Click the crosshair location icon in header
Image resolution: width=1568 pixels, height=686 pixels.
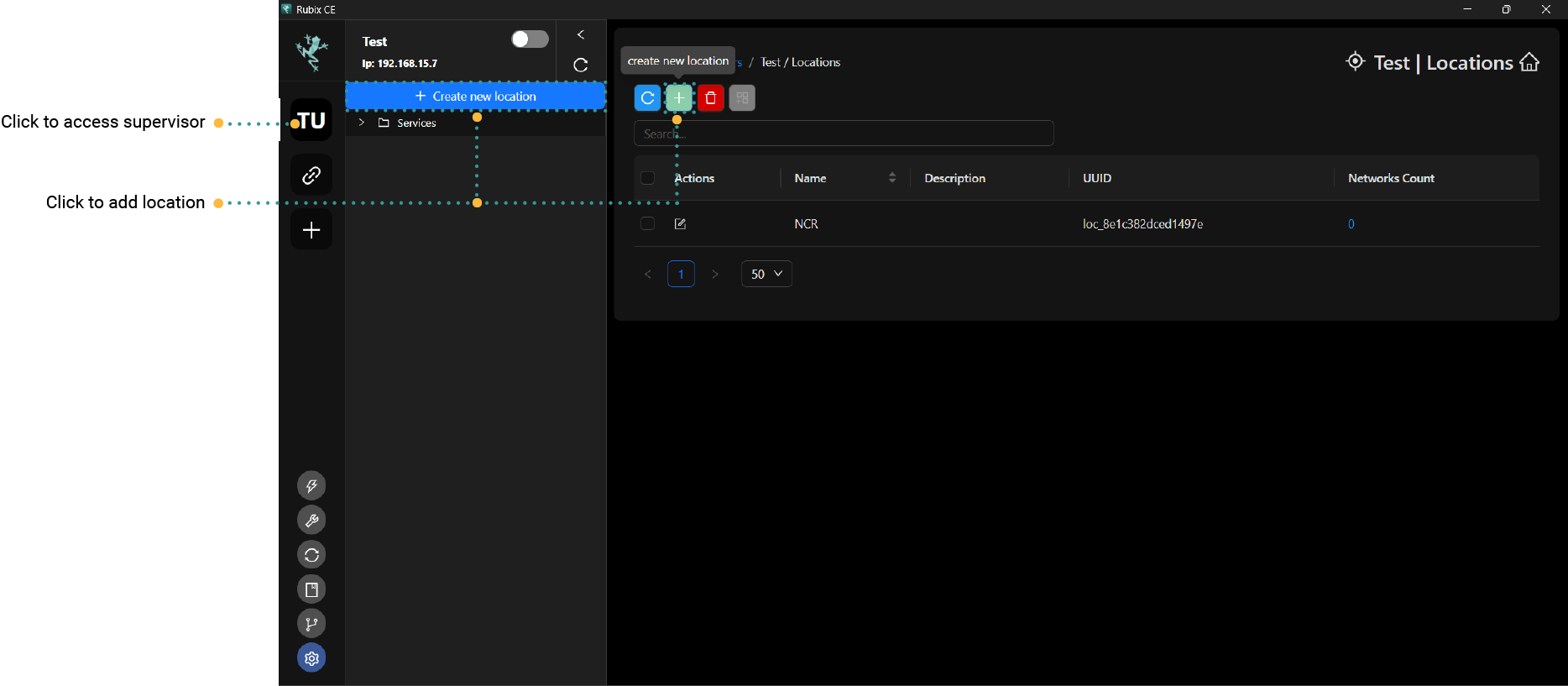pyautogui.click(x=1355, y=61)
